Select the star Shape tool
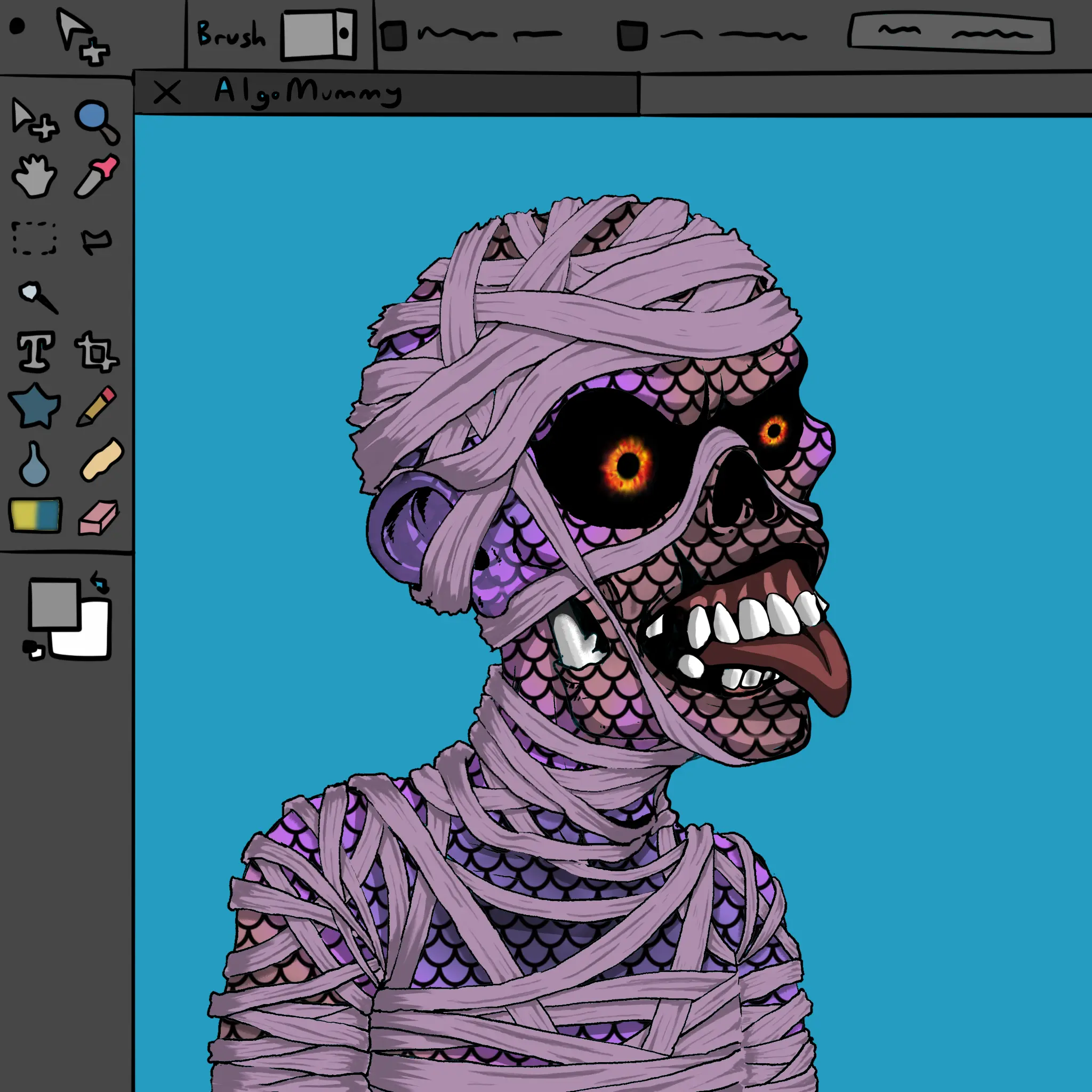The image size is (1092, 1092). [34, 406]
